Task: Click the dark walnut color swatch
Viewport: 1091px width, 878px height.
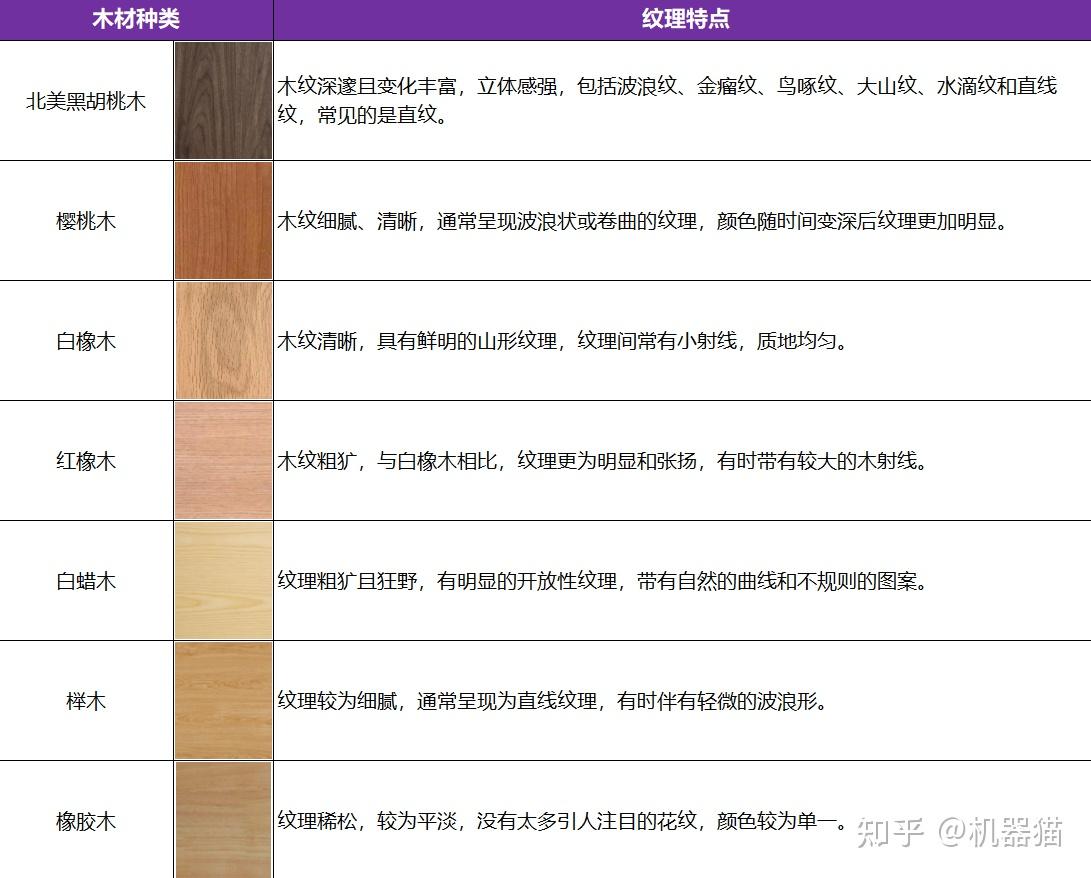Action: (x=223, y=100)
